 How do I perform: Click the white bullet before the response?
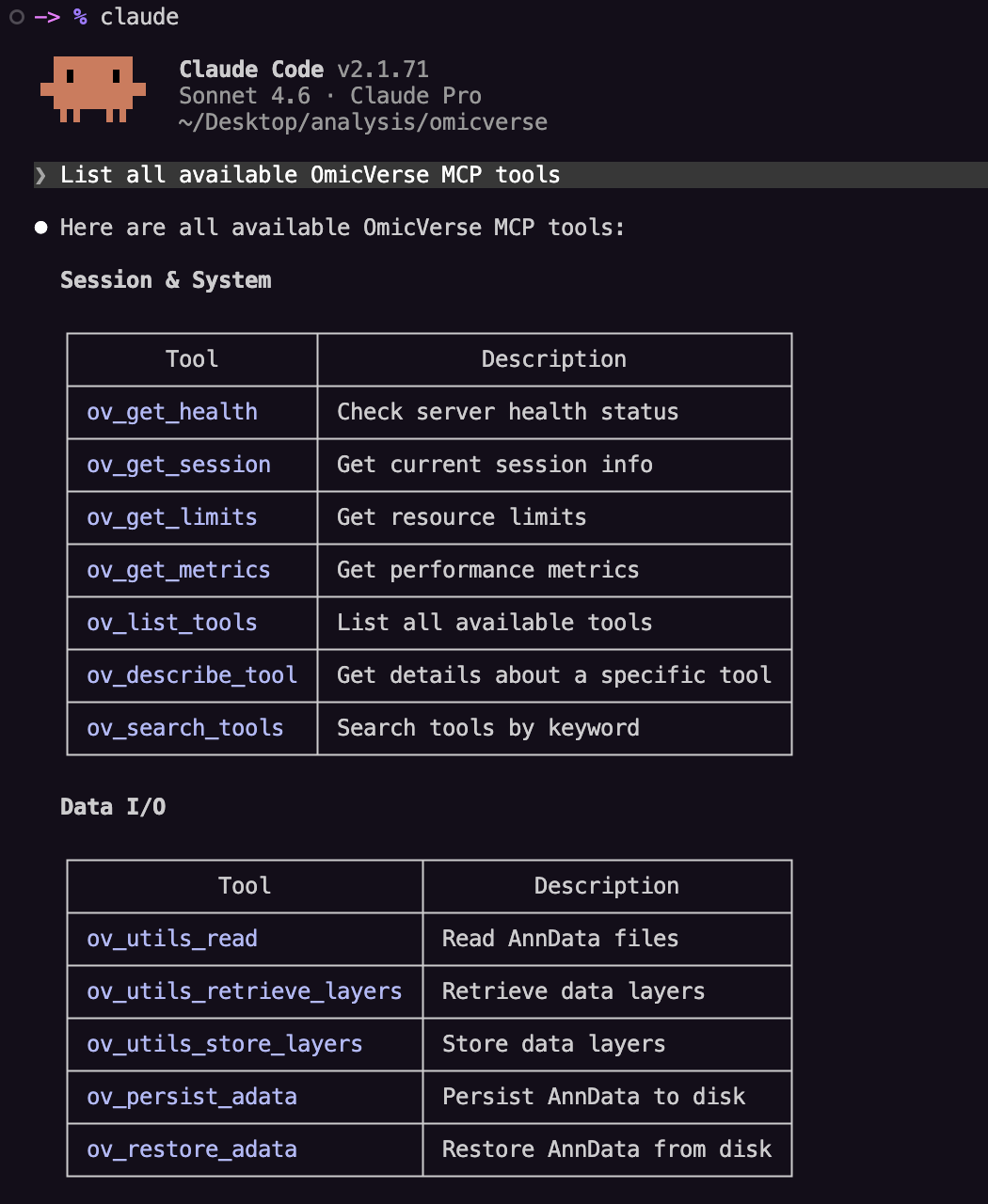tap(40, 228)
